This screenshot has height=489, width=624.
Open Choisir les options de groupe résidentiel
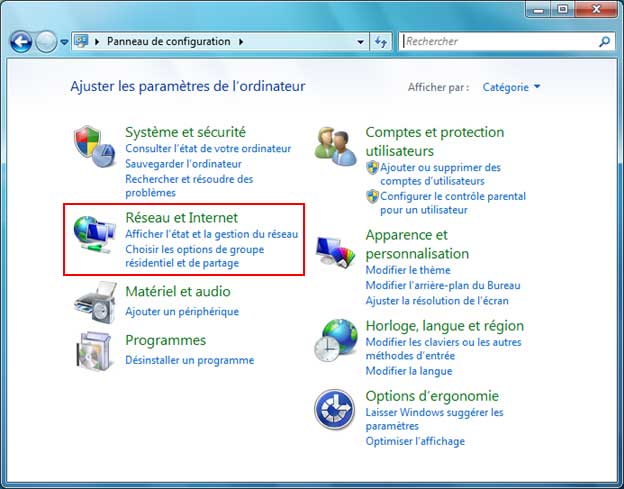coord(195,256)
